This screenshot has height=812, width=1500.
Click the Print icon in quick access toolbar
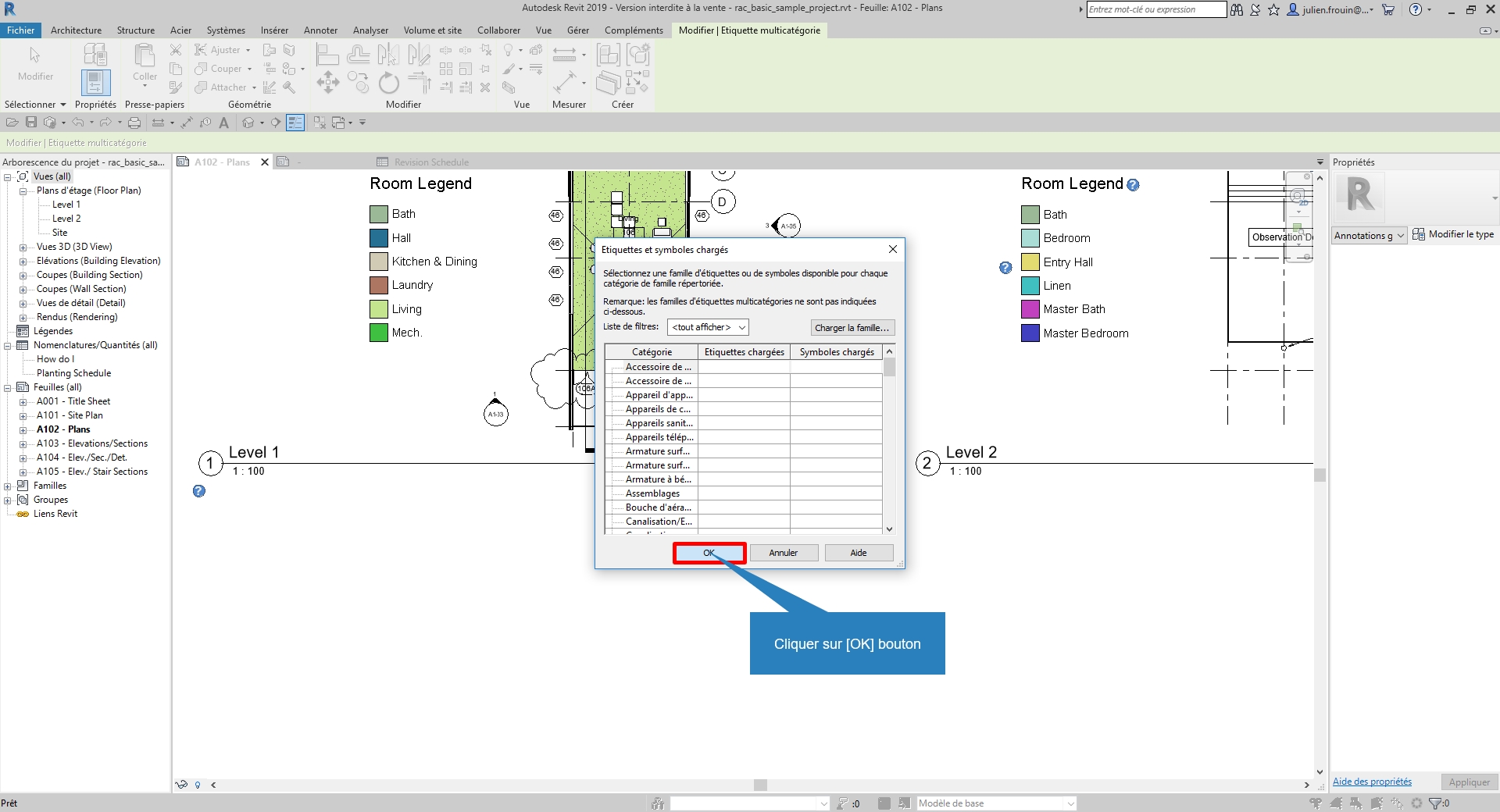(x=134, y=123)
